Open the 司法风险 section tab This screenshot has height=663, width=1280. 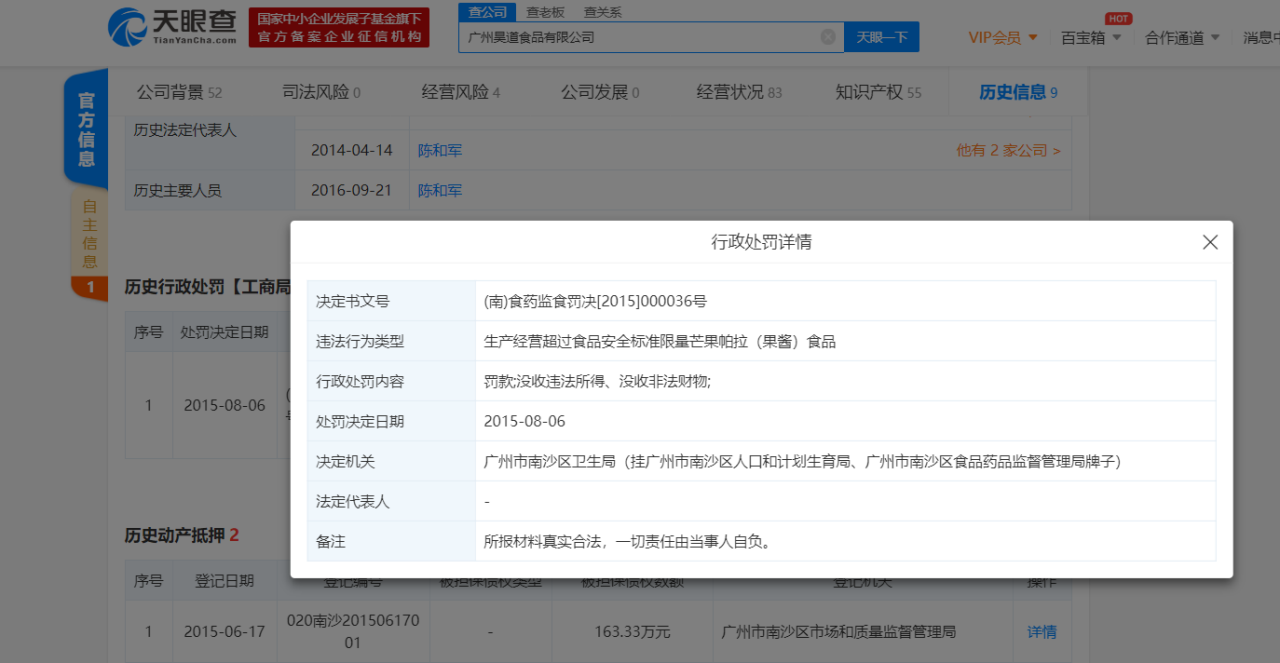coord(321,93)
